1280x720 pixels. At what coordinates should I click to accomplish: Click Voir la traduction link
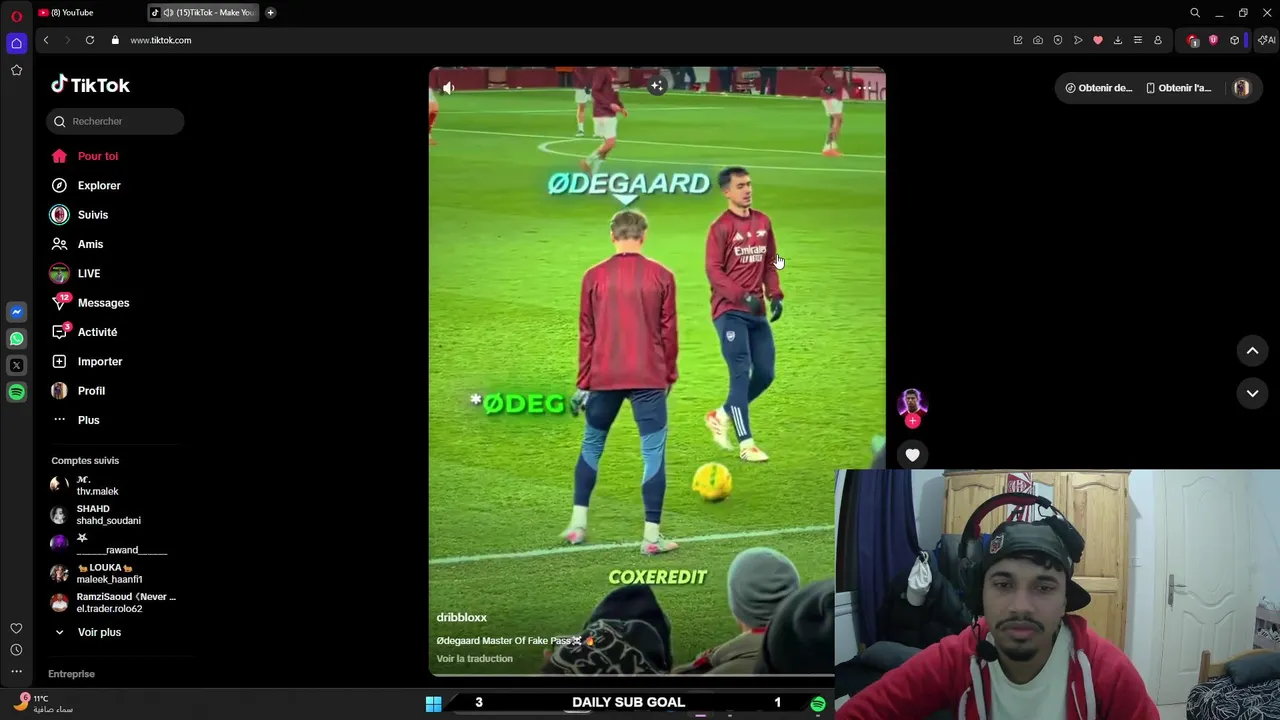click(x=474, y=658)
